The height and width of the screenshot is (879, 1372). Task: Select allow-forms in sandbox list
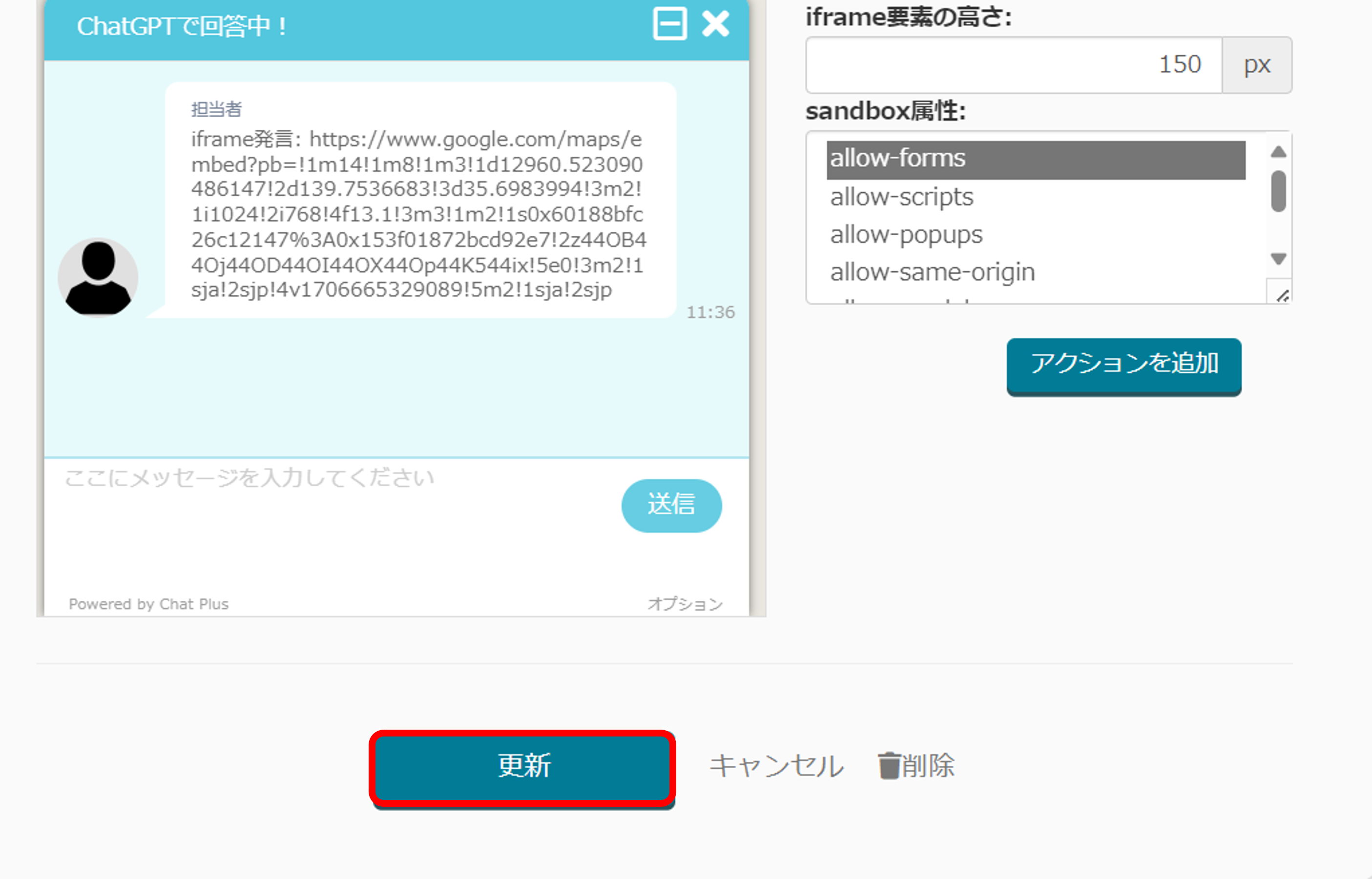[x=1035, y=159]
